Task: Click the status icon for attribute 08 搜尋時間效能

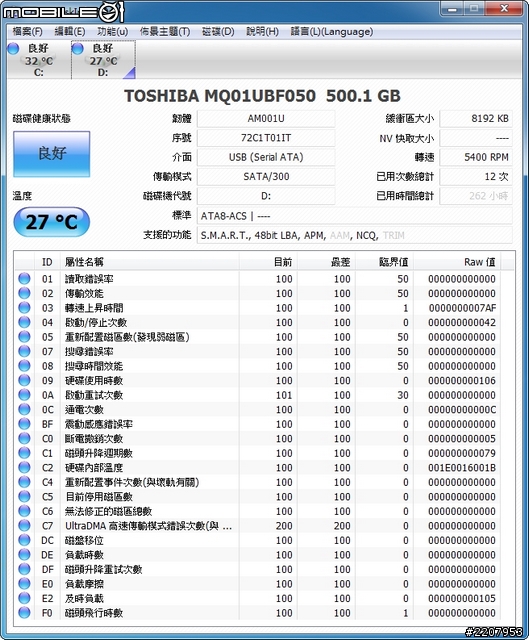Action: pyautogui.click(x=24, y=366)
